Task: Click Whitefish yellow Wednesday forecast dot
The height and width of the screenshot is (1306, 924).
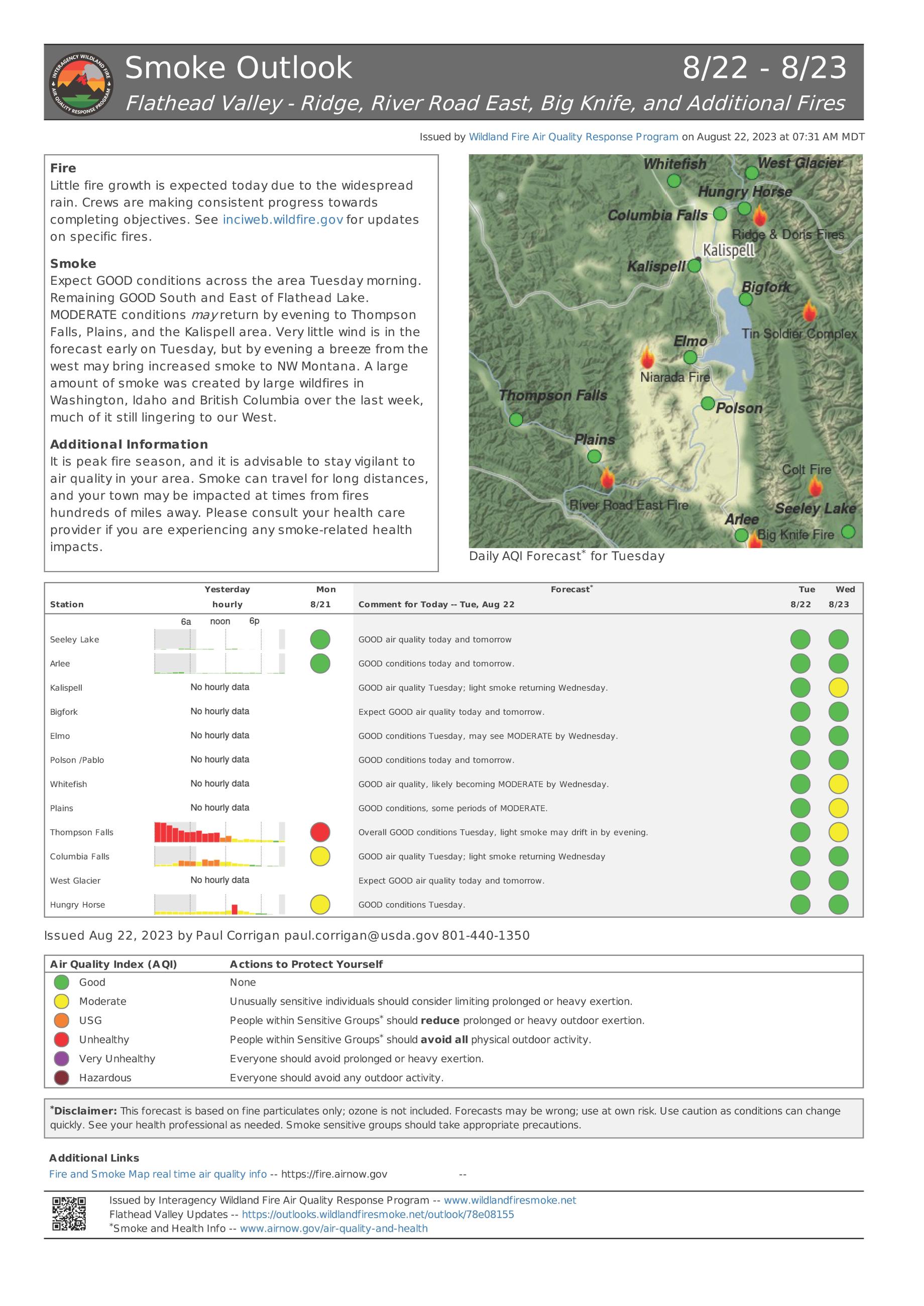Action: (838, 784)
